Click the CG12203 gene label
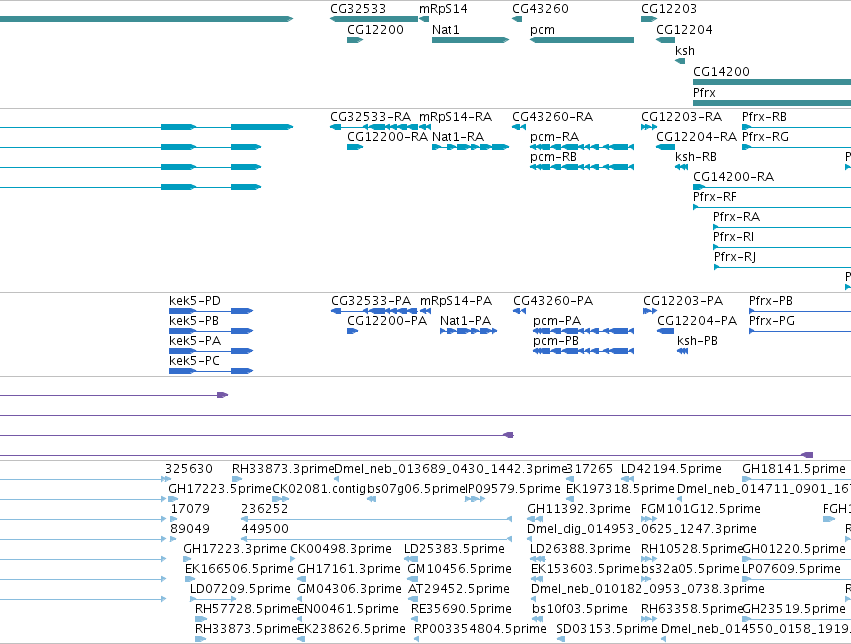851x644 pixels. pos(669,9)
